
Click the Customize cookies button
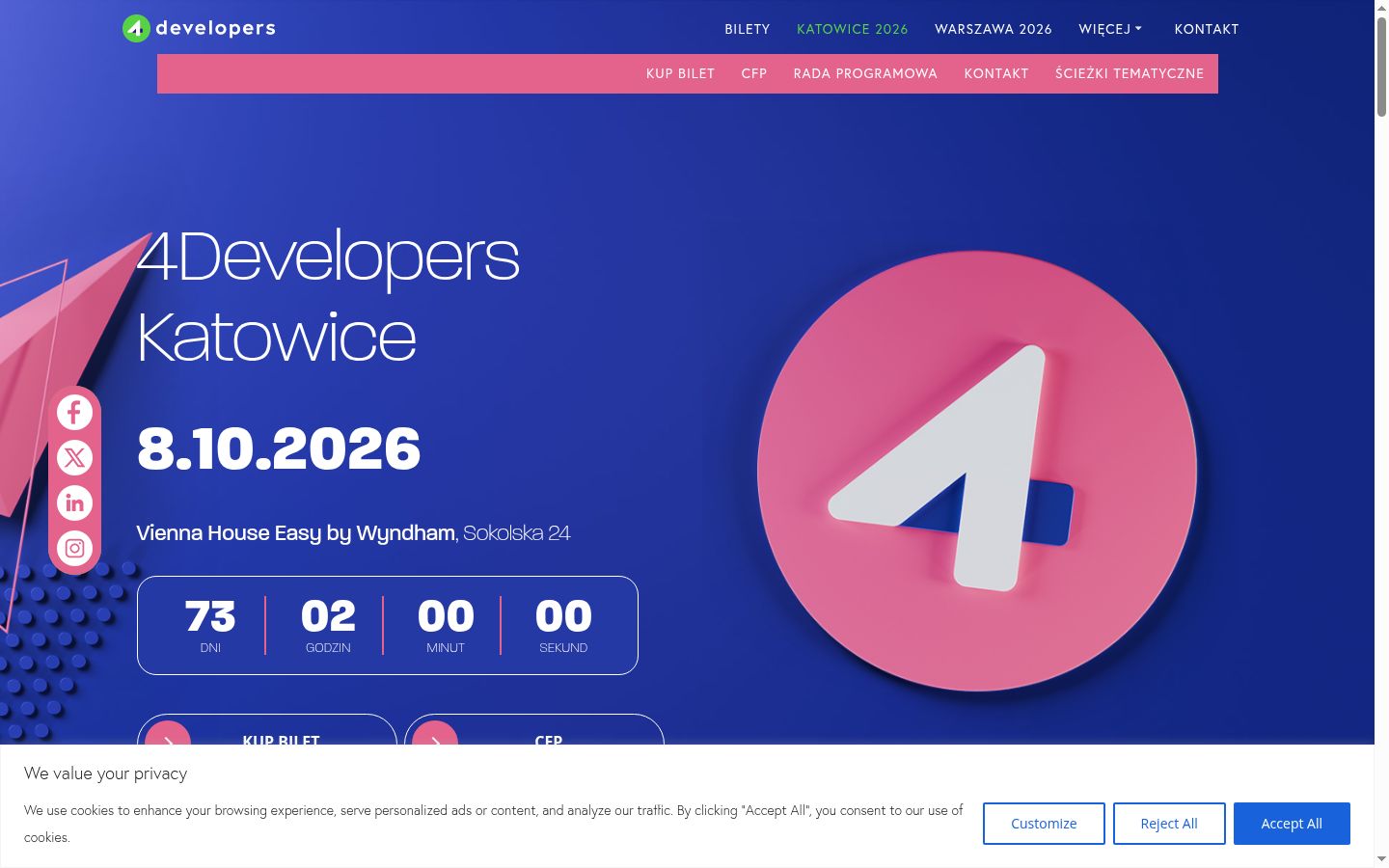1044,824
